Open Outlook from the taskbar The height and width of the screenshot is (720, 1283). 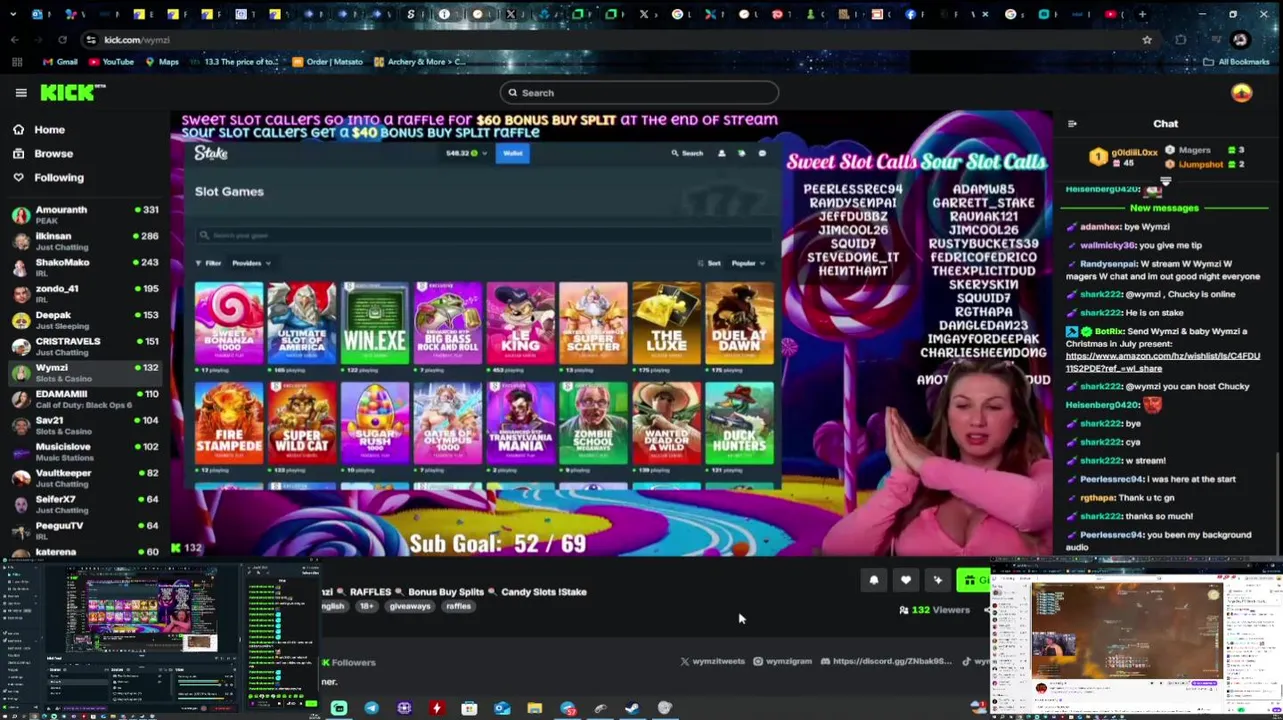click(502, 708)
